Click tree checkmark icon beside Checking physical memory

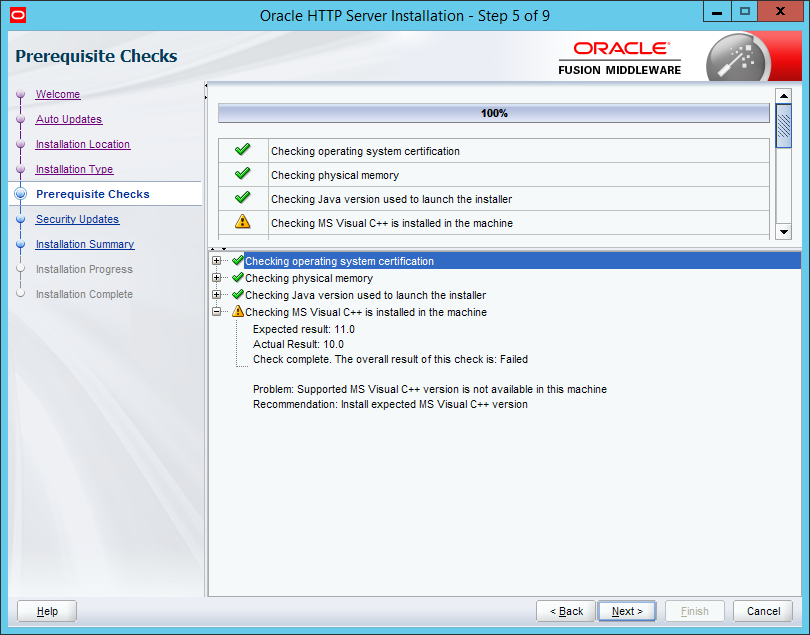tap(238, 278)
